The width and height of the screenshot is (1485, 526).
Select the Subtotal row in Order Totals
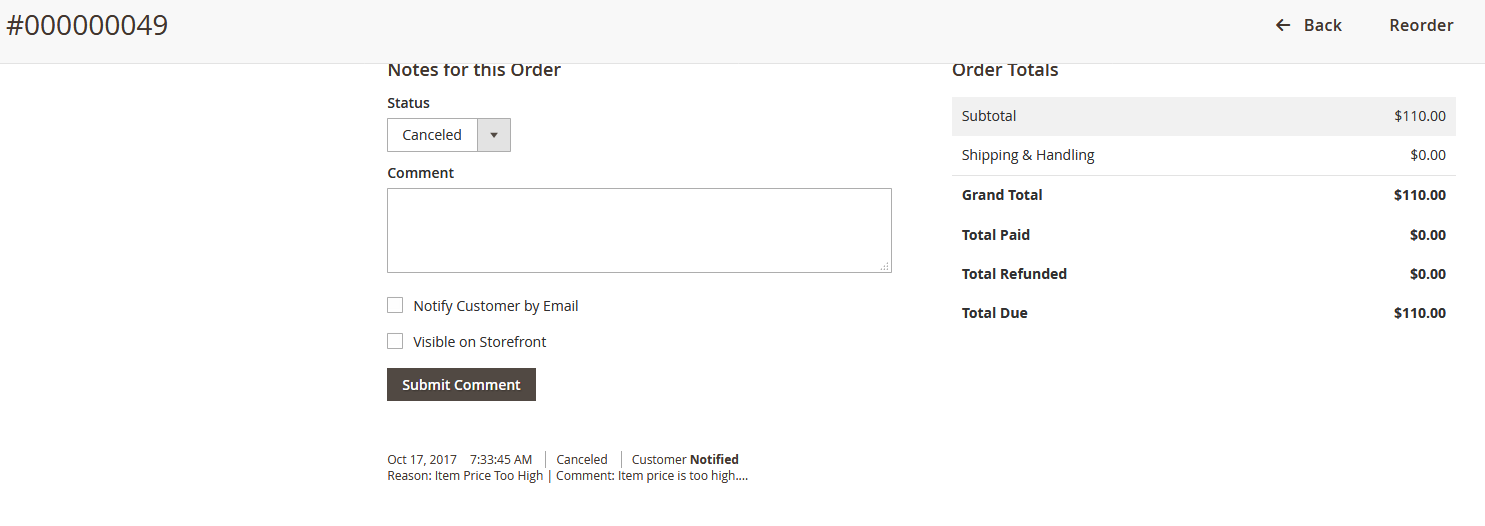pyautogui.click(x=1203, y=116)
